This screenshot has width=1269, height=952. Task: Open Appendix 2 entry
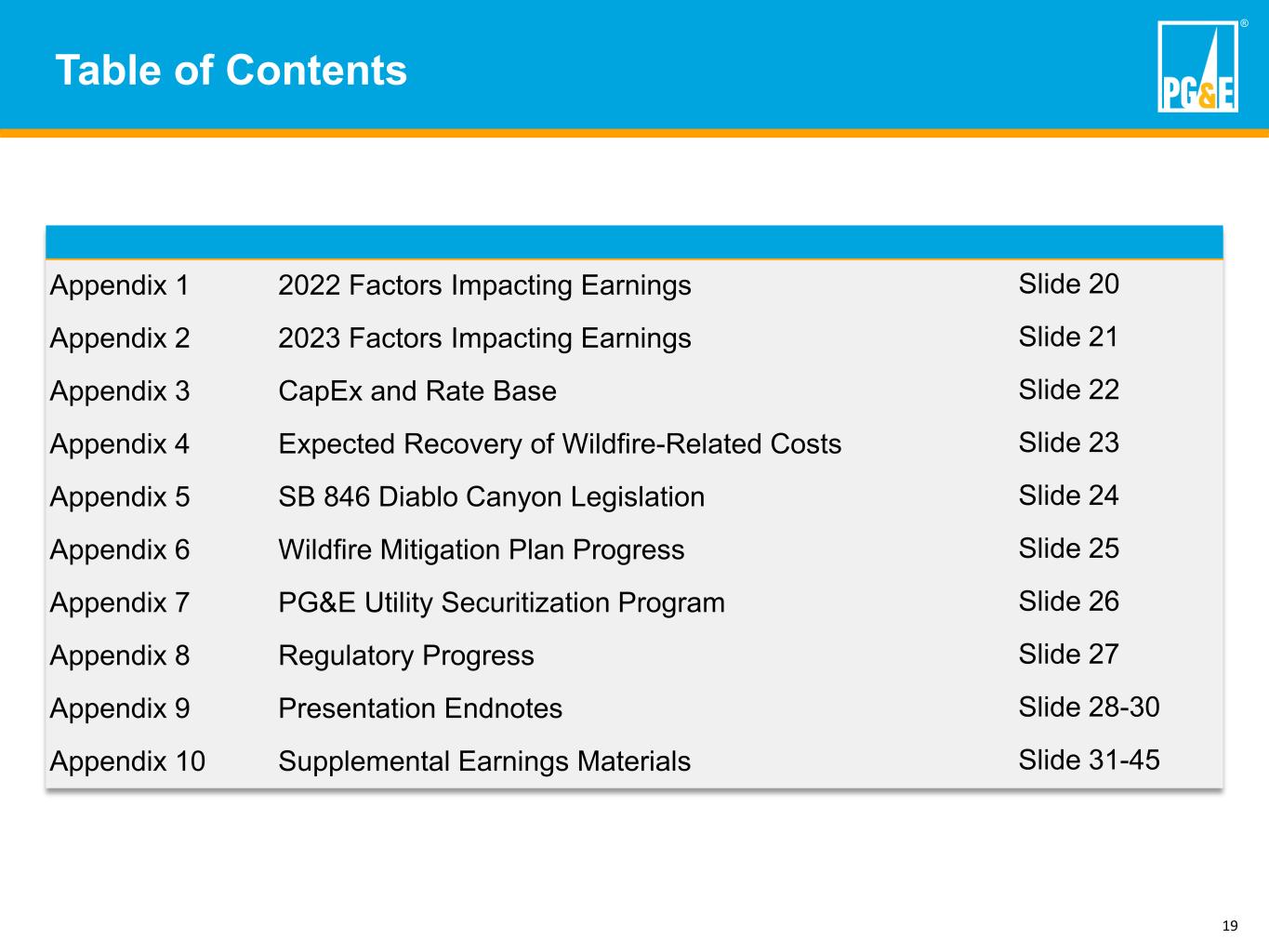[120, 338]
